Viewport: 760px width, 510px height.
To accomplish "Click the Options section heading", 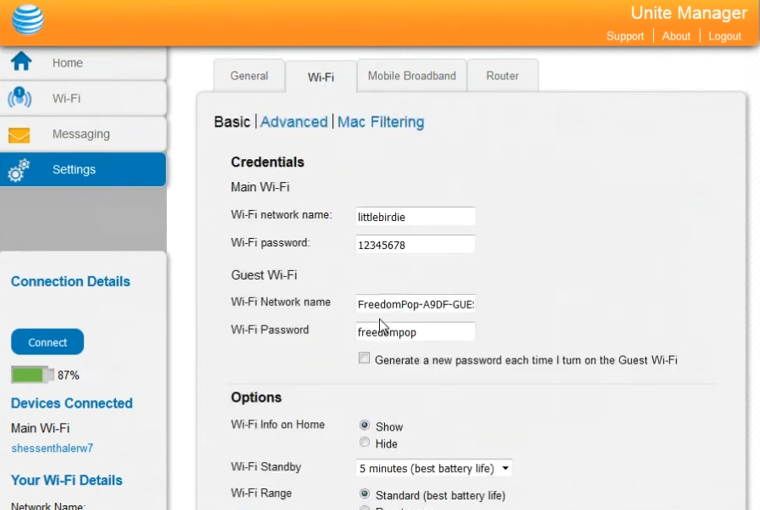I will tap(256, 398).
